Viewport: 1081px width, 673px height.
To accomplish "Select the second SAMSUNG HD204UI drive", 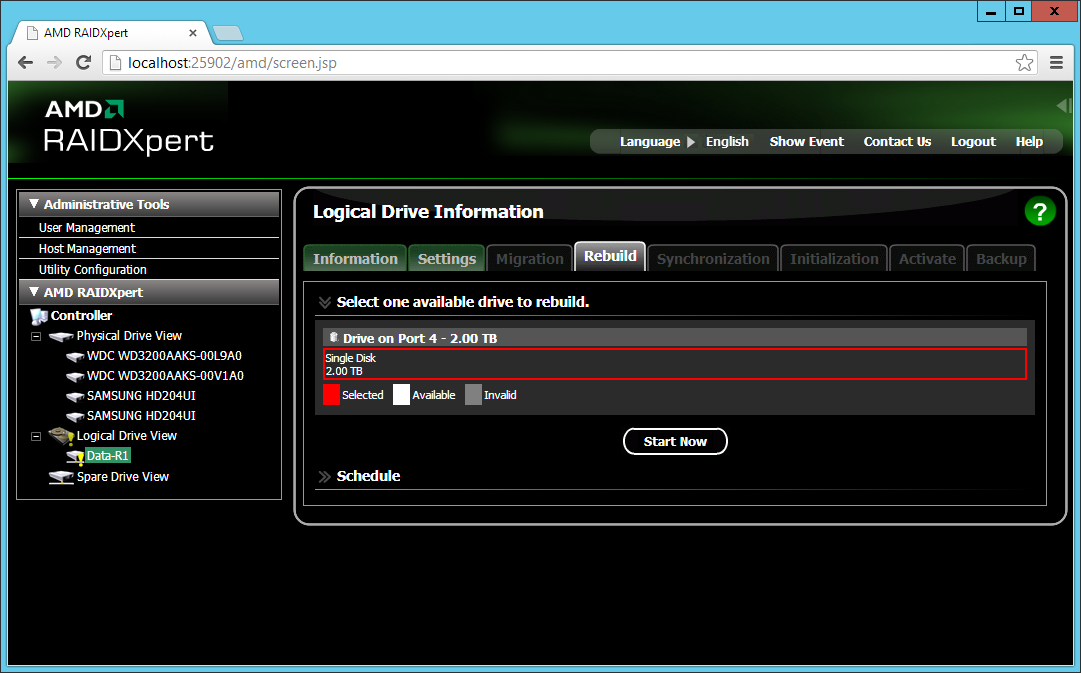I will [x=141, y=416].
